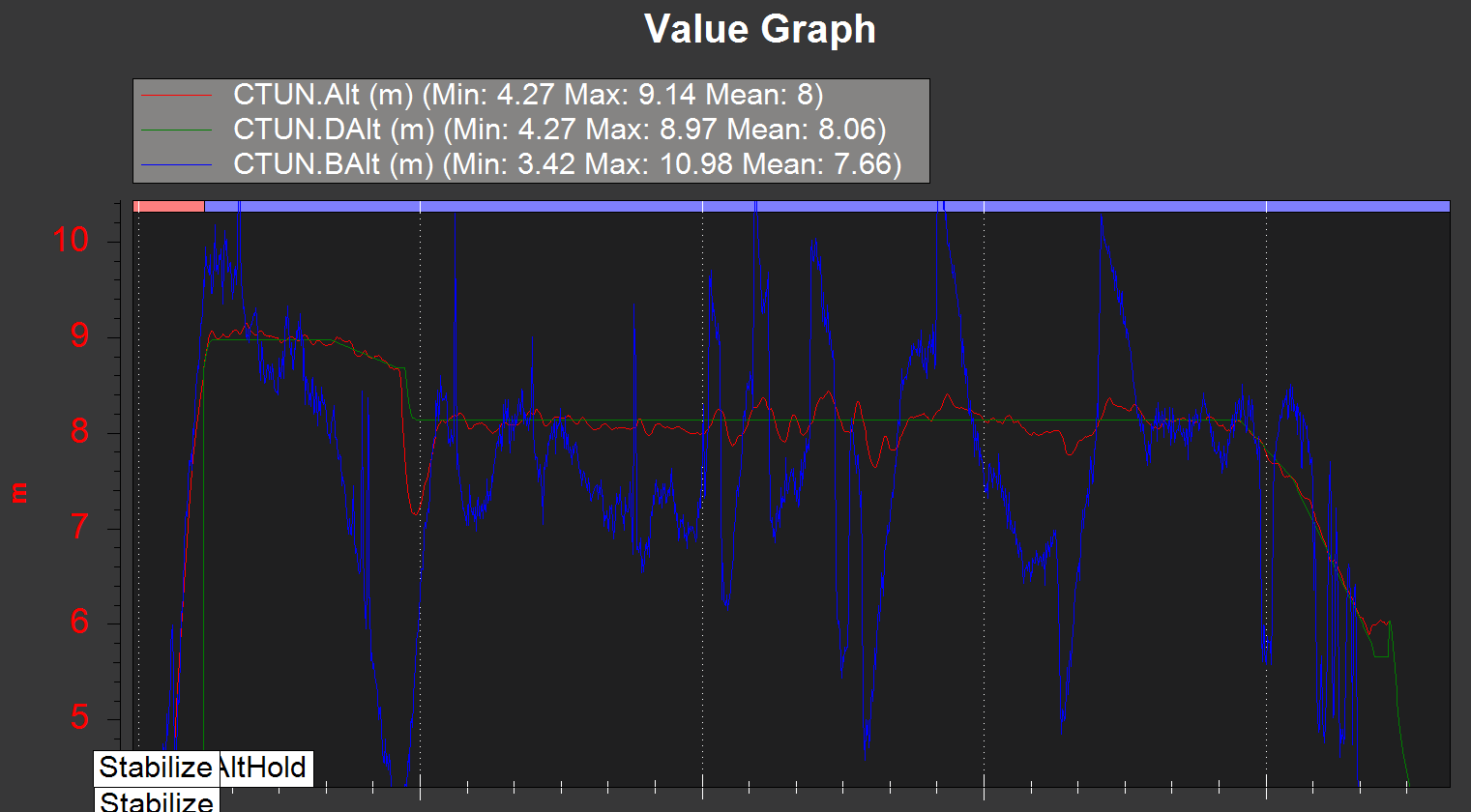Click the y-axis value 7

pyautogui.click(x=80, y=527)
